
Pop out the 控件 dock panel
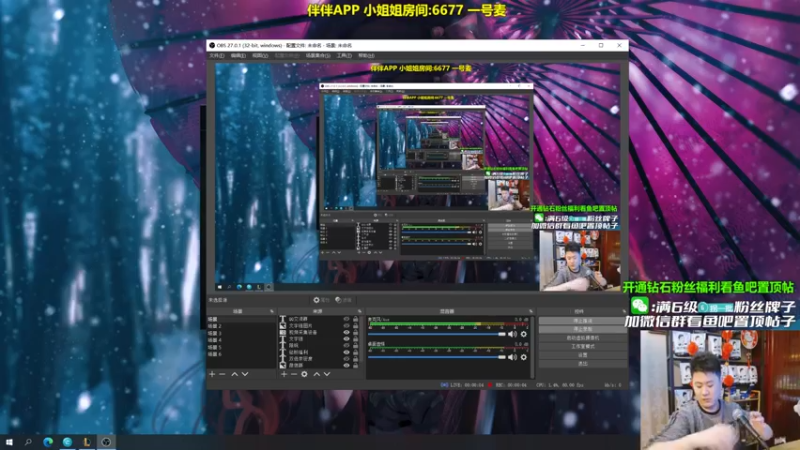(x=623, y=311)
